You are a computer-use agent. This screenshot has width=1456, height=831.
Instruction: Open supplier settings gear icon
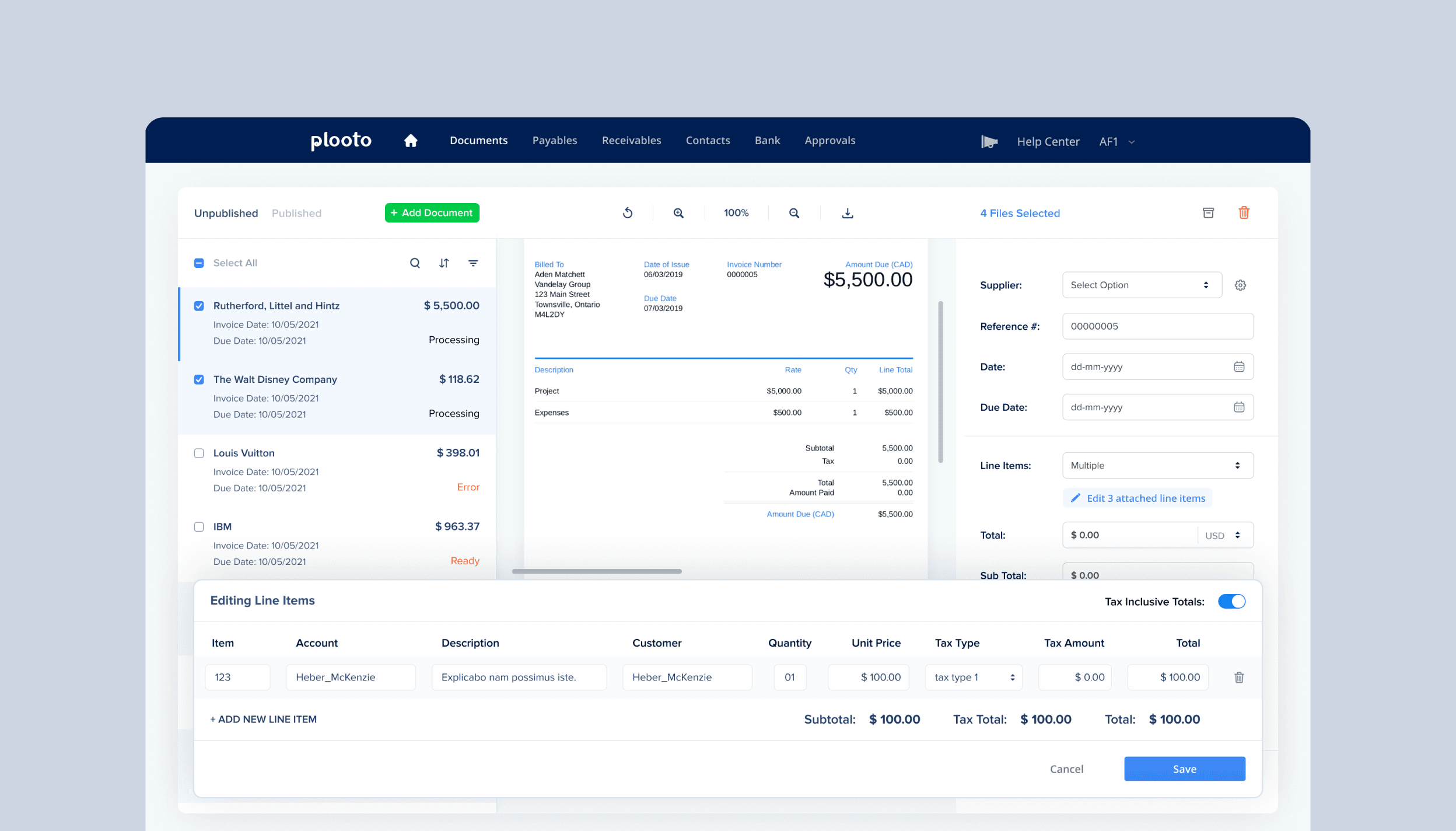[1240, 285]
